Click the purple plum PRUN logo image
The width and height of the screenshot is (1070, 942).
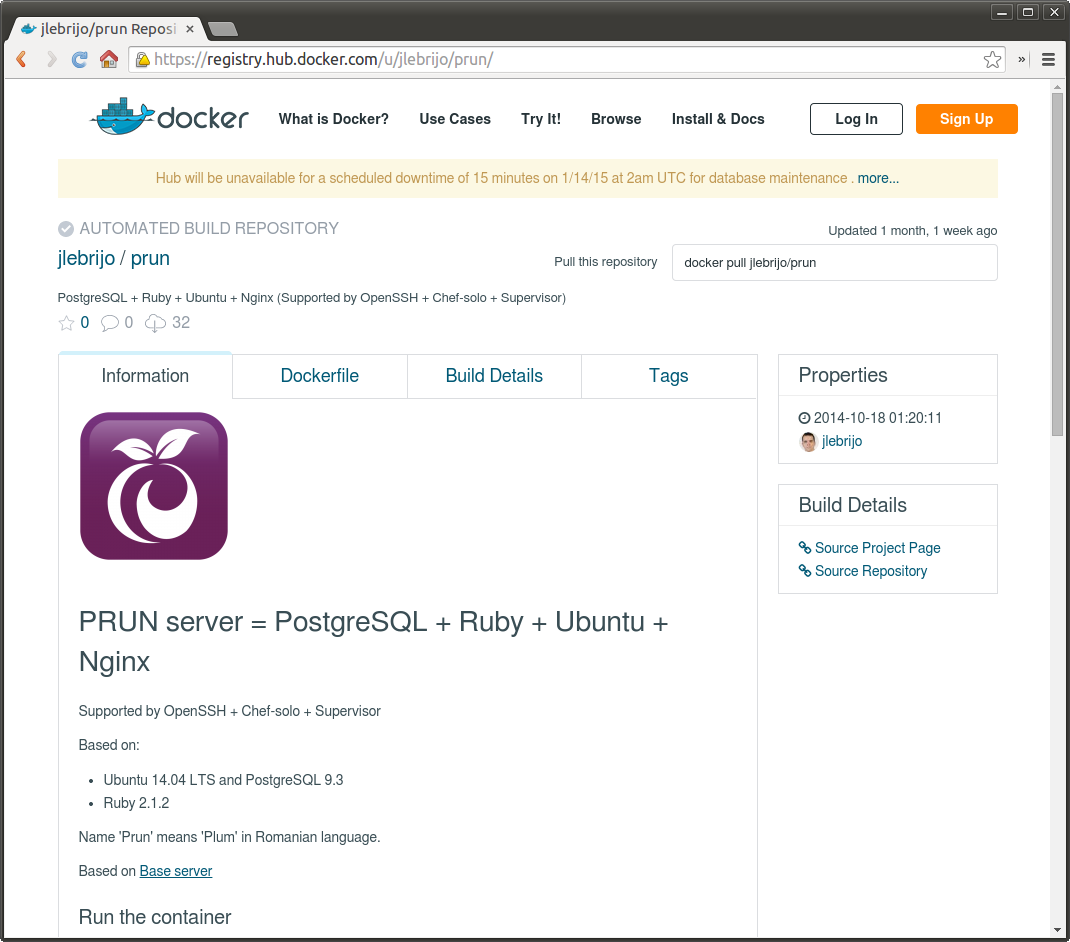point(154,486)
